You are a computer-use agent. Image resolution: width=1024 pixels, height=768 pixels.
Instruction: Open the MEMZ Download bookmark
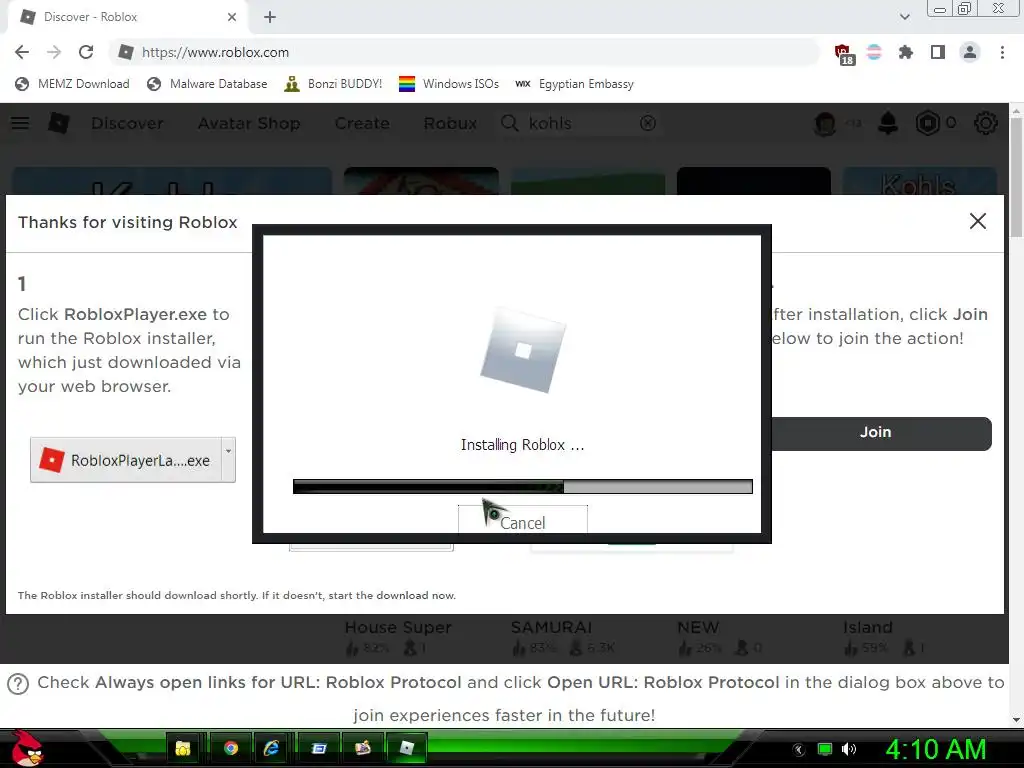[x=72, y=84]
